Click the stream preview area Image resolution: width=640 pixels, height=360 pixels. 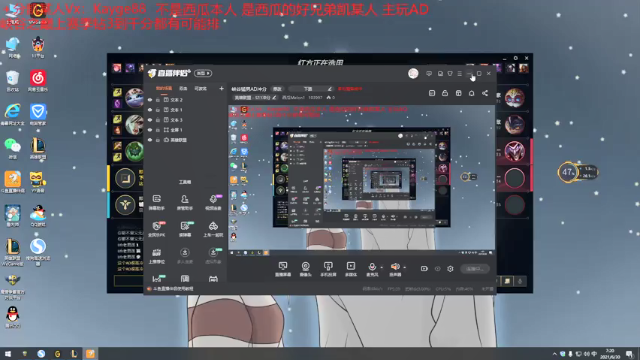[x=362, y=181]
